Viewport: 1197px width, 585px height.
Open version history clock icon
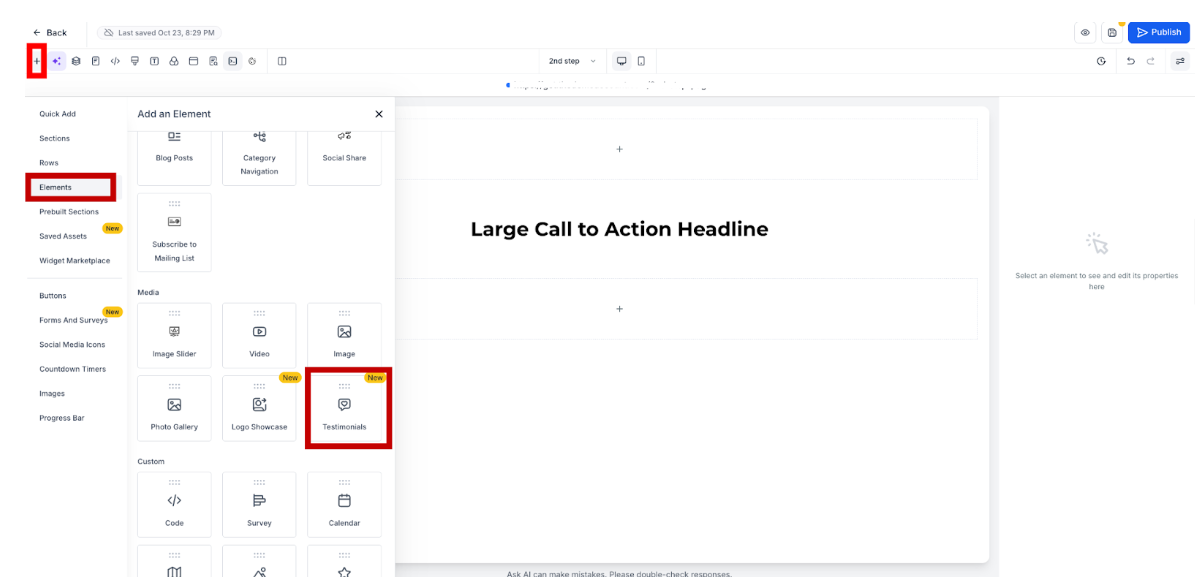[x=1101, y=61]
